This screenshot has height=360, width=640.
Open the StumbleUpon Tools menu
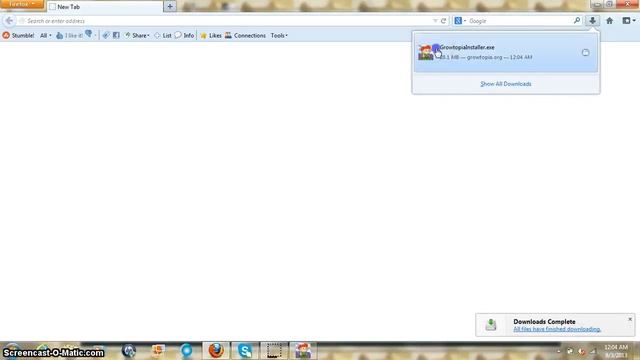click(279, 36)
